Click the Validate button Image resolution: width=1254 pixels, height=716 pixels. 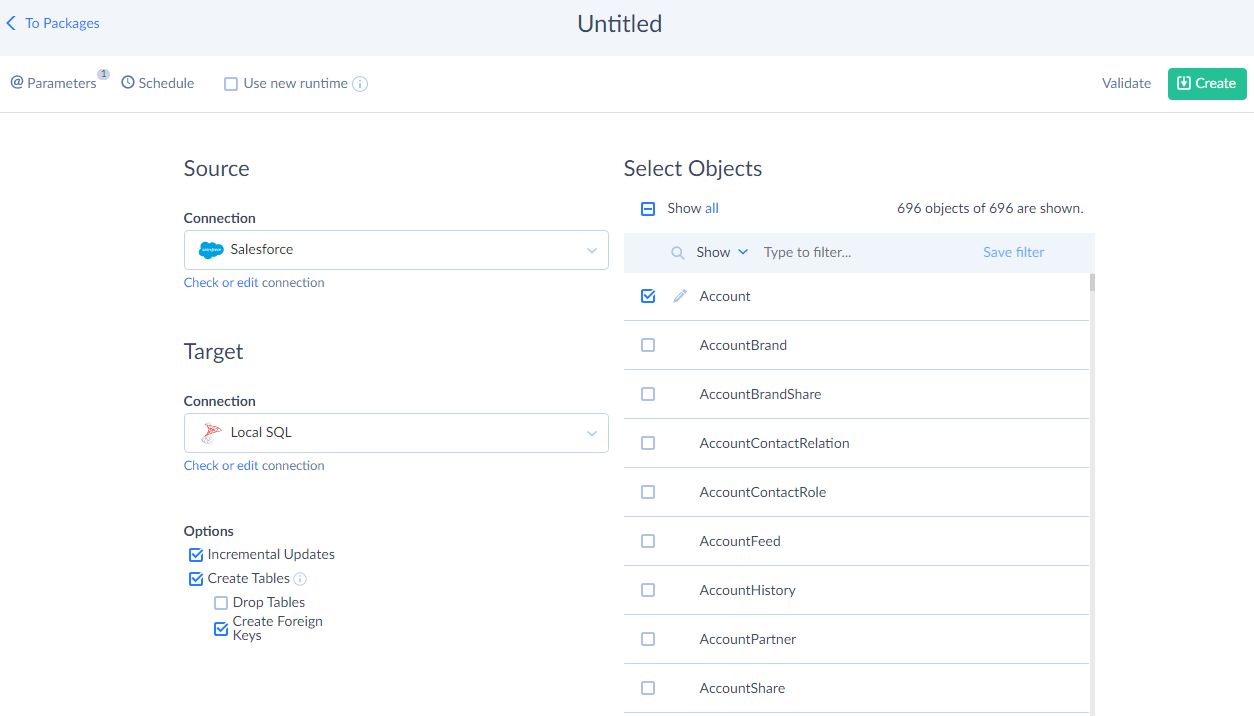coord(1126,83)
